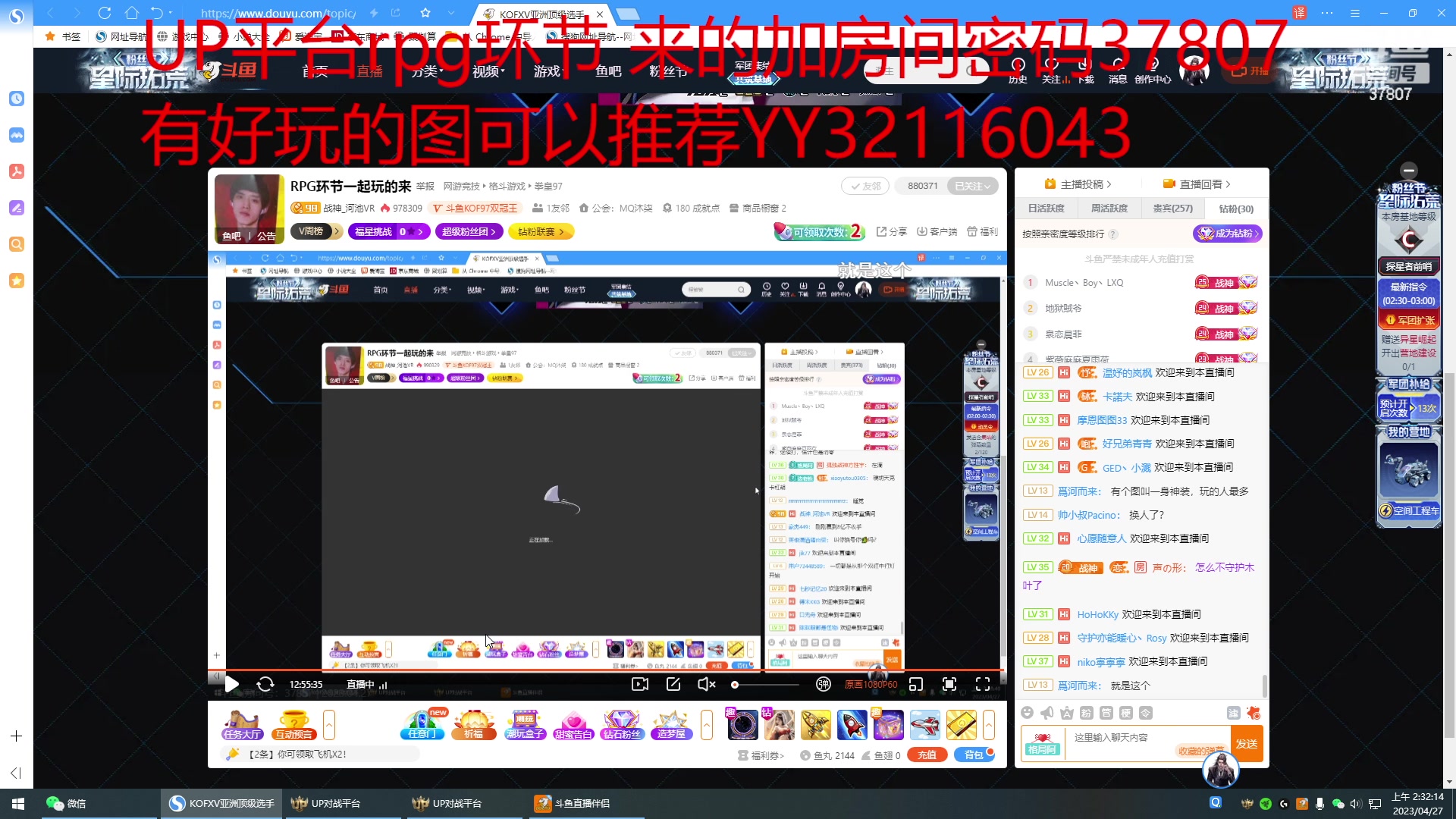Screen dimensions: 1456x819
Task: Unmute the video player speaker icon
Action: pyautogui.click(x=706, y=684)
